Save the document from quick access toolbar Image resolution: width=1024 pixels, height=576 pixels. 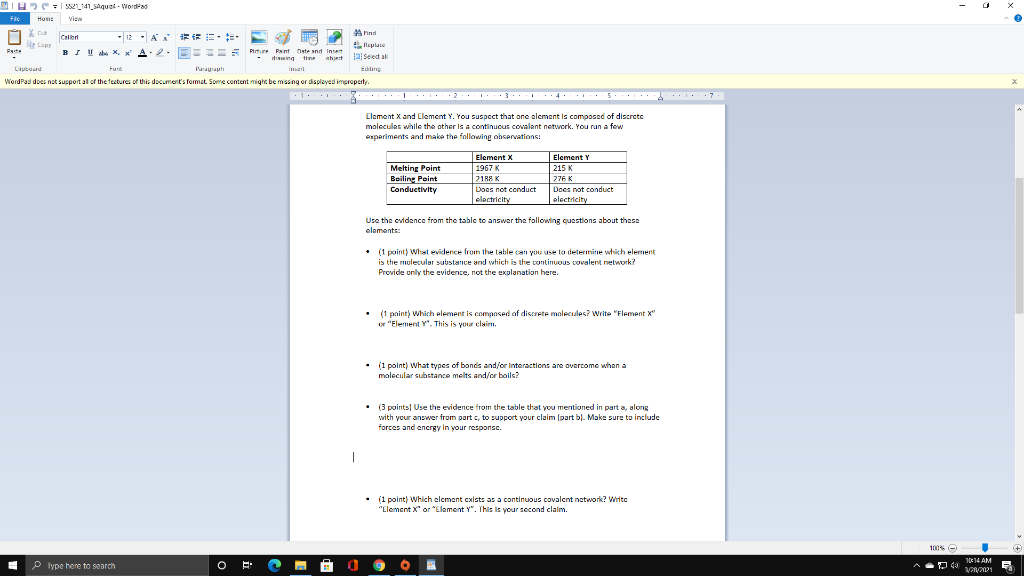click(x=20, y=5)
